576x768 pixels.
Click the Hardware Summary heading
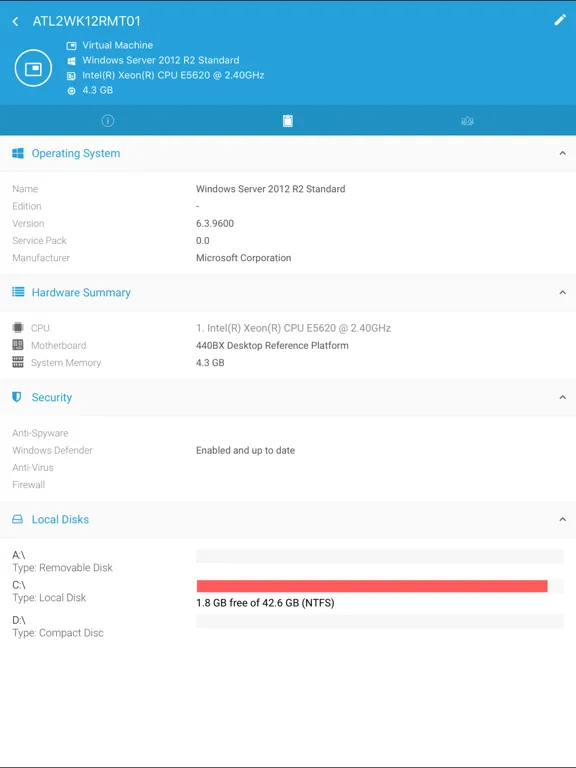tap(81, 292)
